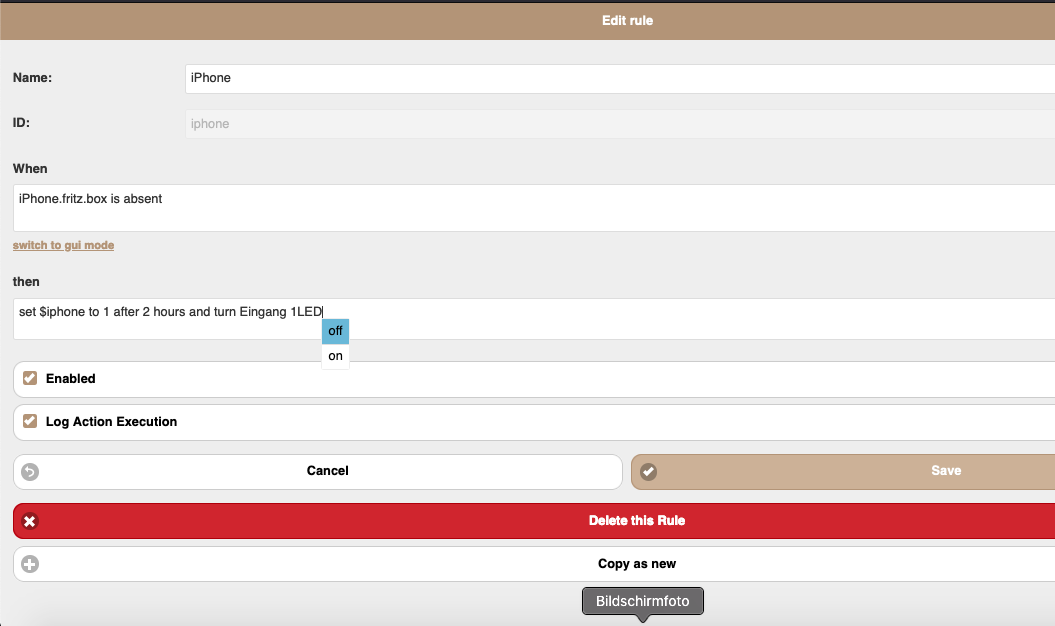
Task: Click the Cancel button label
Action: pos(328,471)
